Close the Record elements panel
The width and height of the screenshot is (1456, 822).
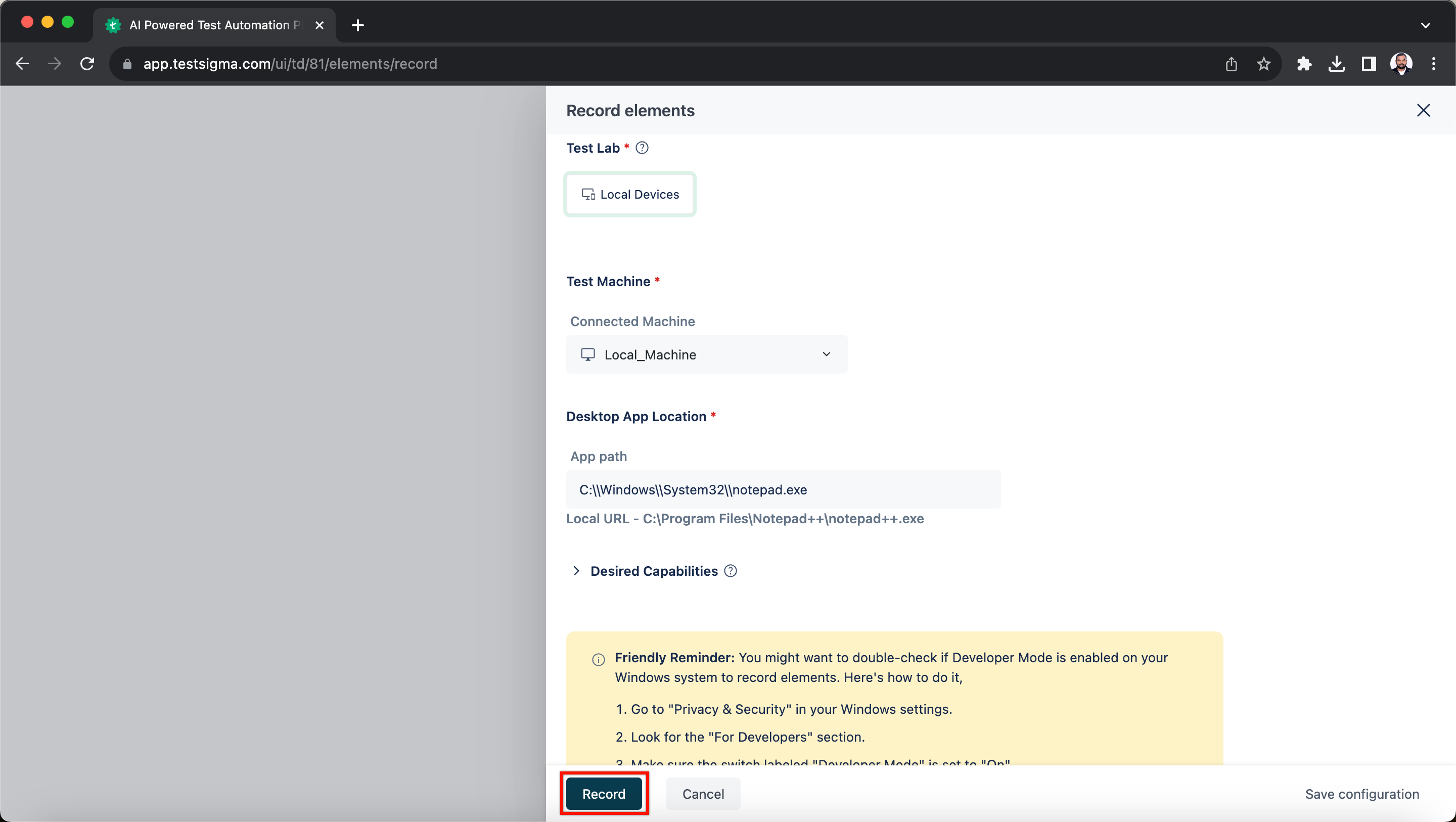(1423, 110)
